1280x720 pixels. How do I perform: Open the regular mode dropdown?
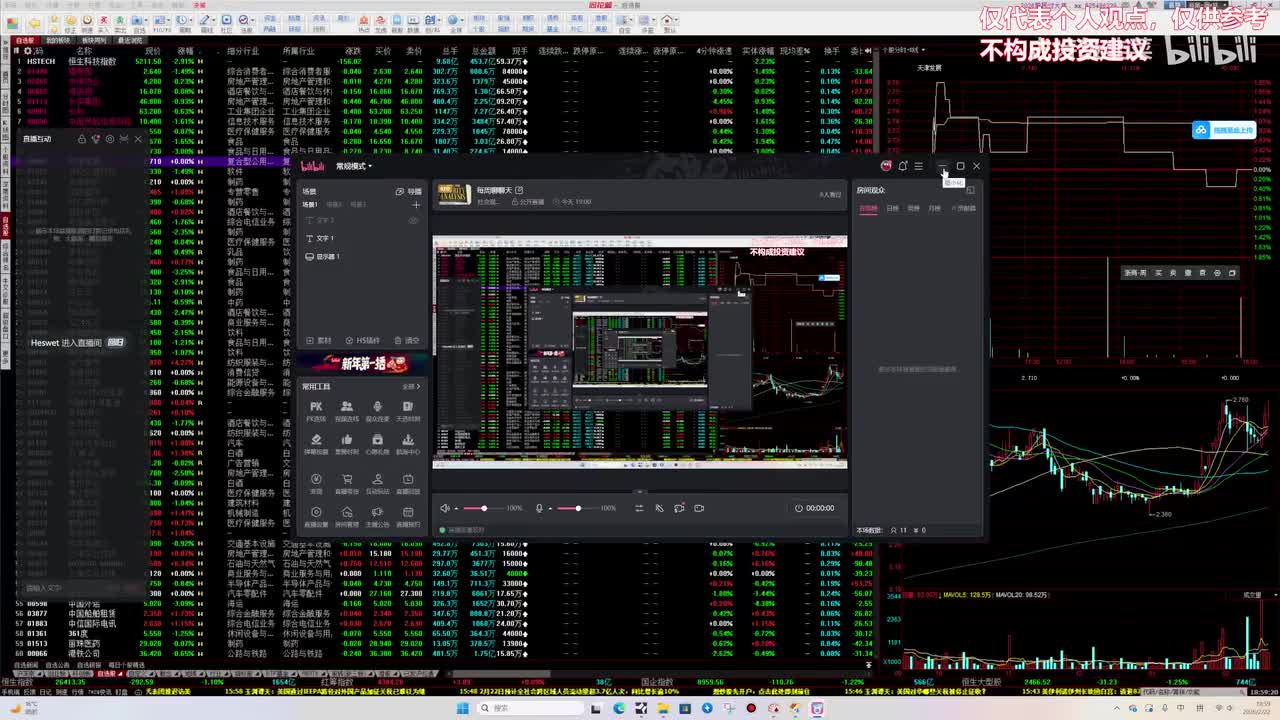coord(354,166)
